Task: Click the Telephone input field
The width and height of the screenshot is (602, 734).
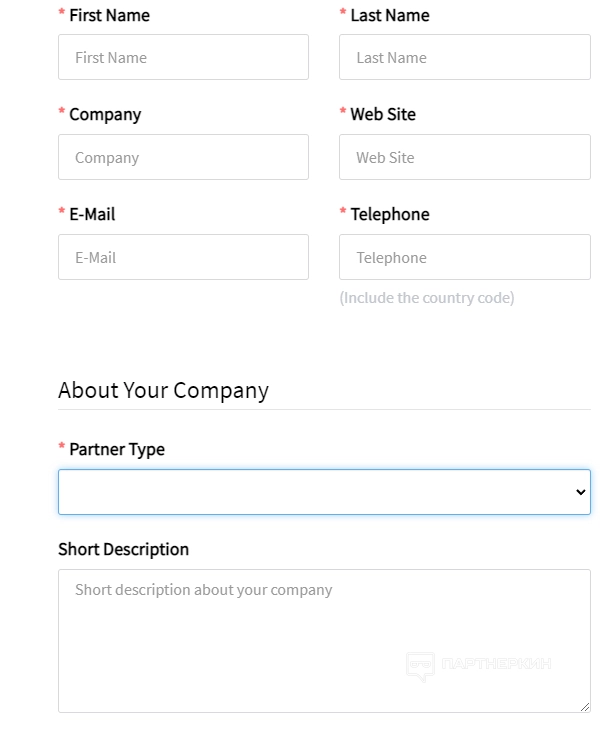Action: click(x=464, y=257)
